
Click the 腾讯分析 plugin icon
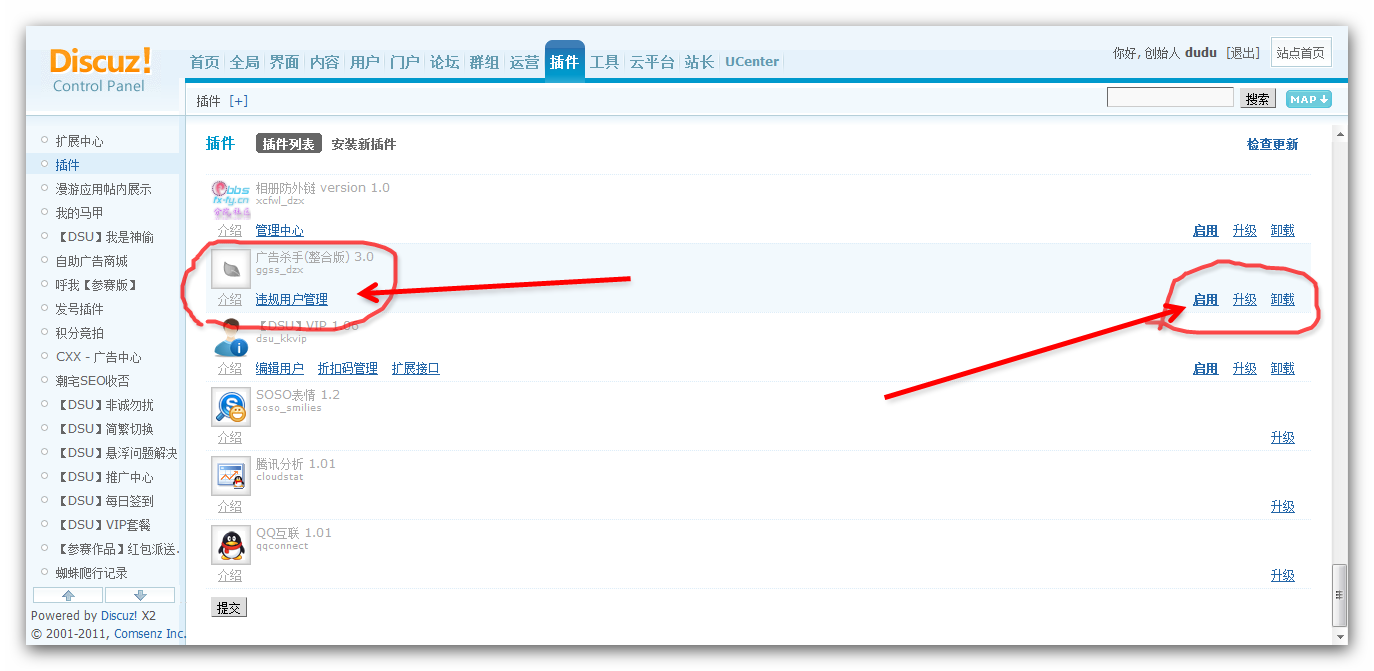[x=231, y=476]
